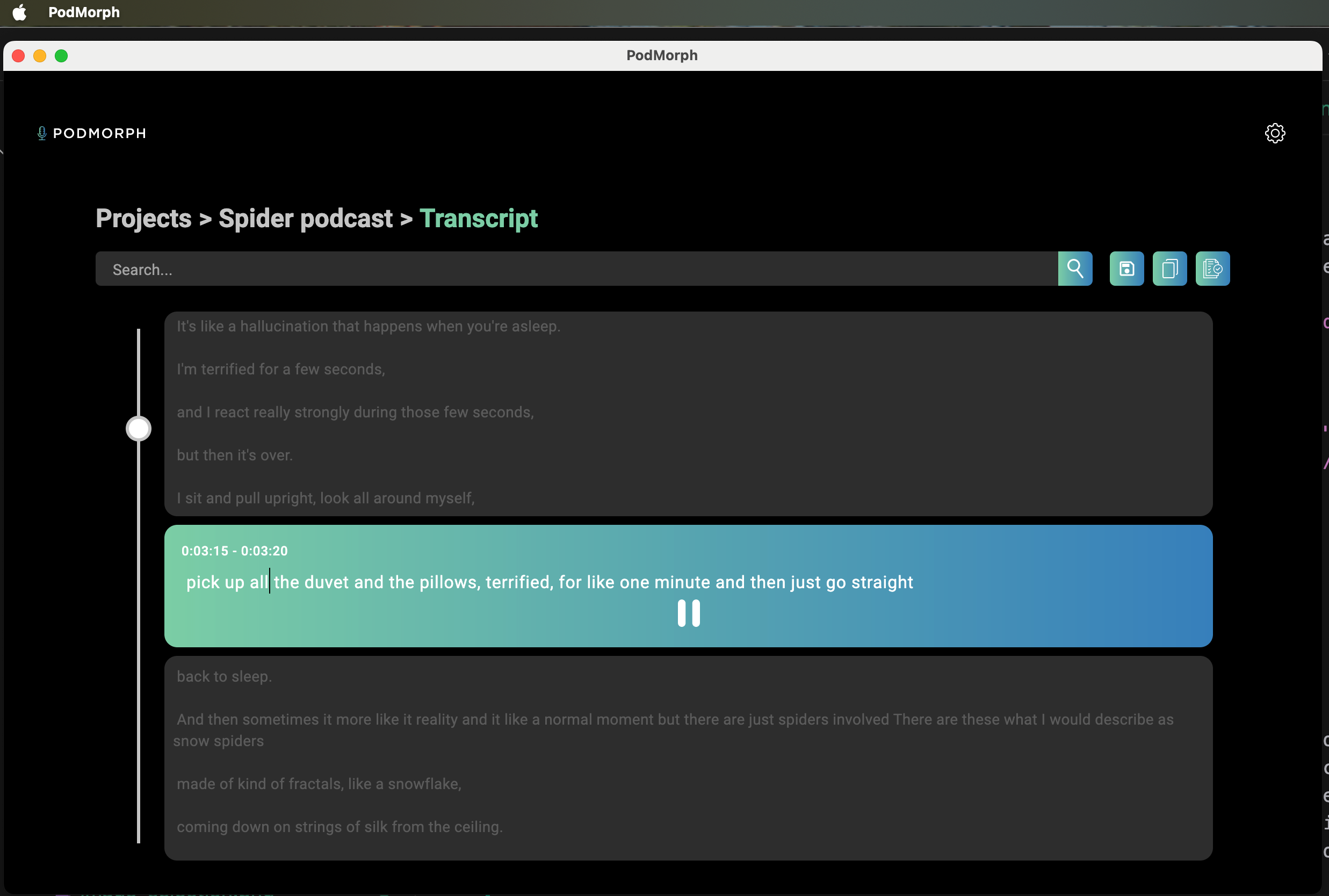Go to Projects breadcrumb
The height and width of the screenshot is (896, 1329).
[143, 218]
